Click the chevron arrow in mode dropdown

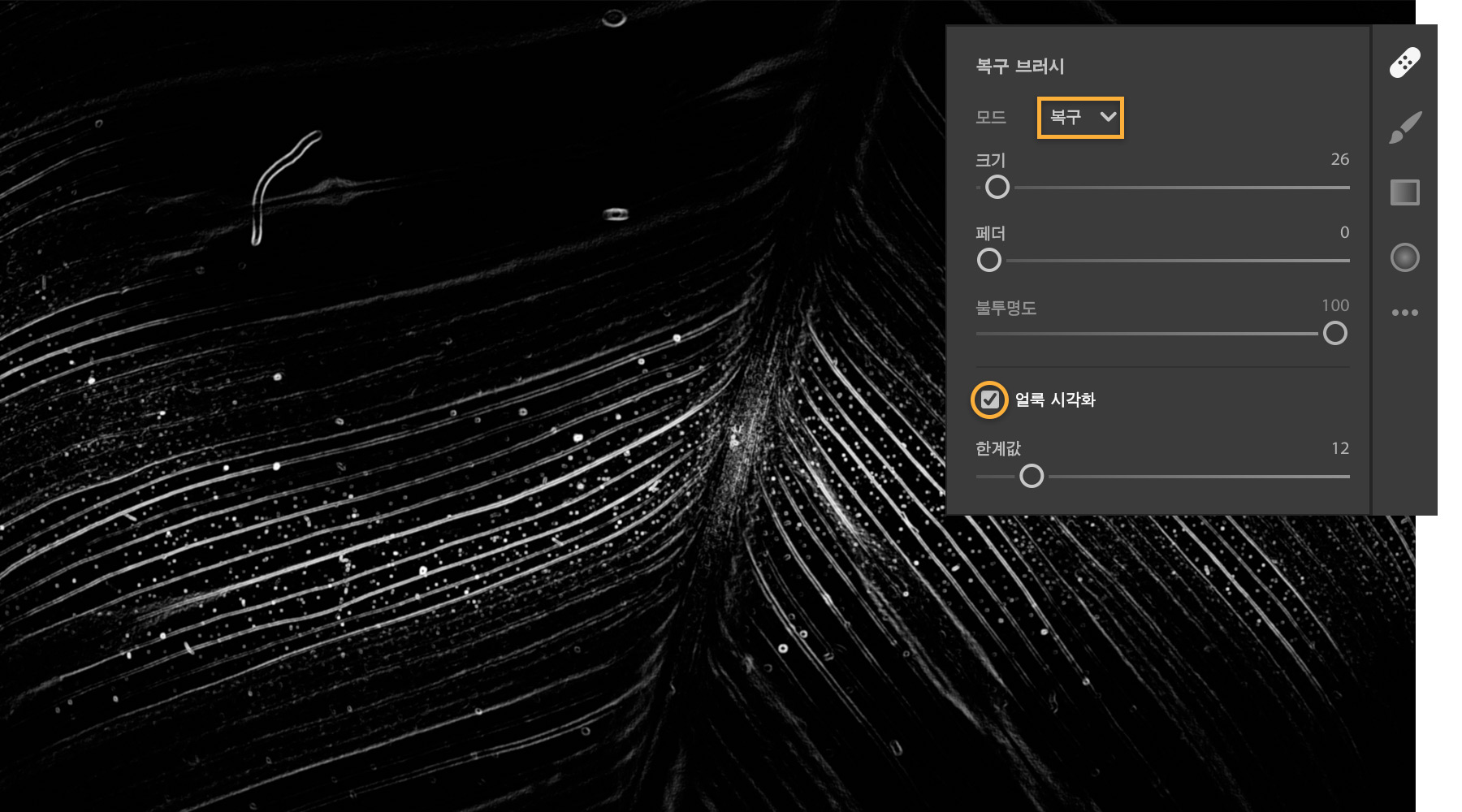[x=1108, y=117]
